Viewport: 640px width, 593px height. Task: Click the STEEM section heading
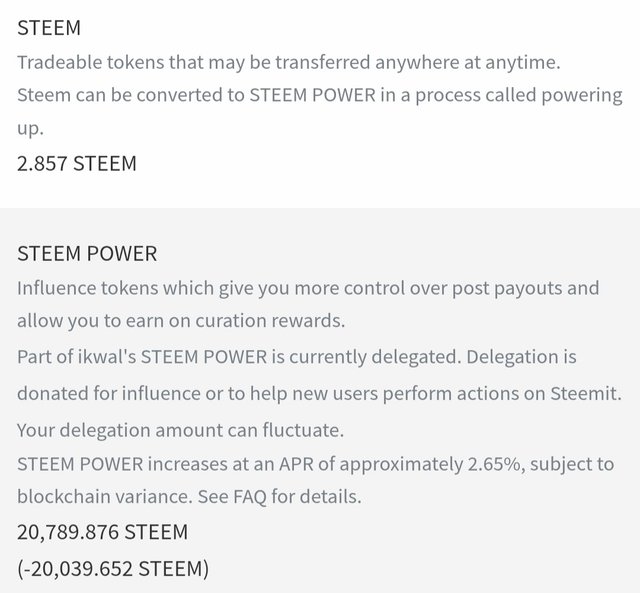(49, 29)
